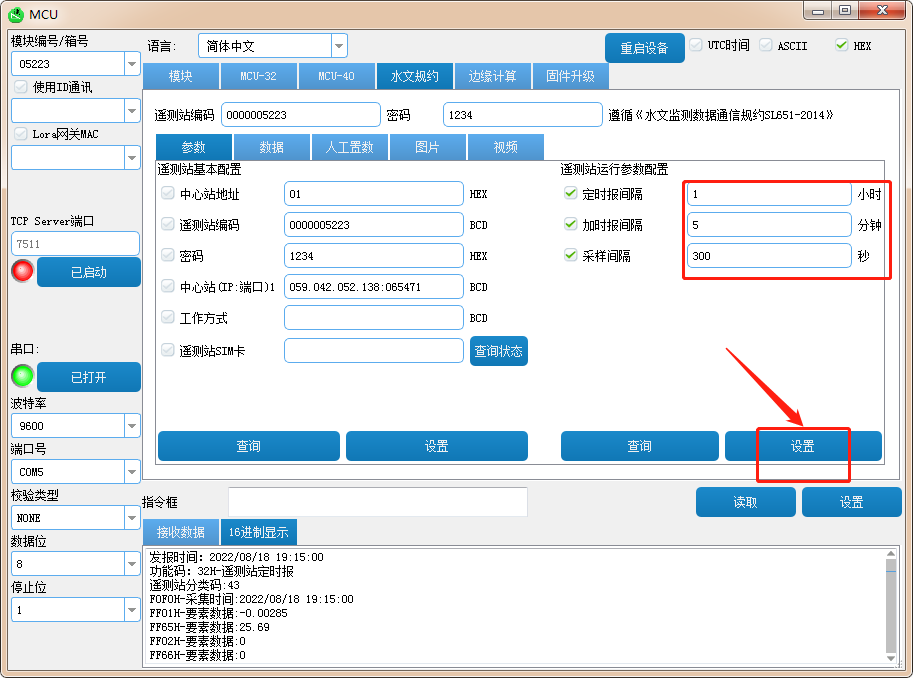Expand the 校验类型 NONE dropdown
Image resolution: width=913 pixels, height=678 pixels.
(132, 518)
